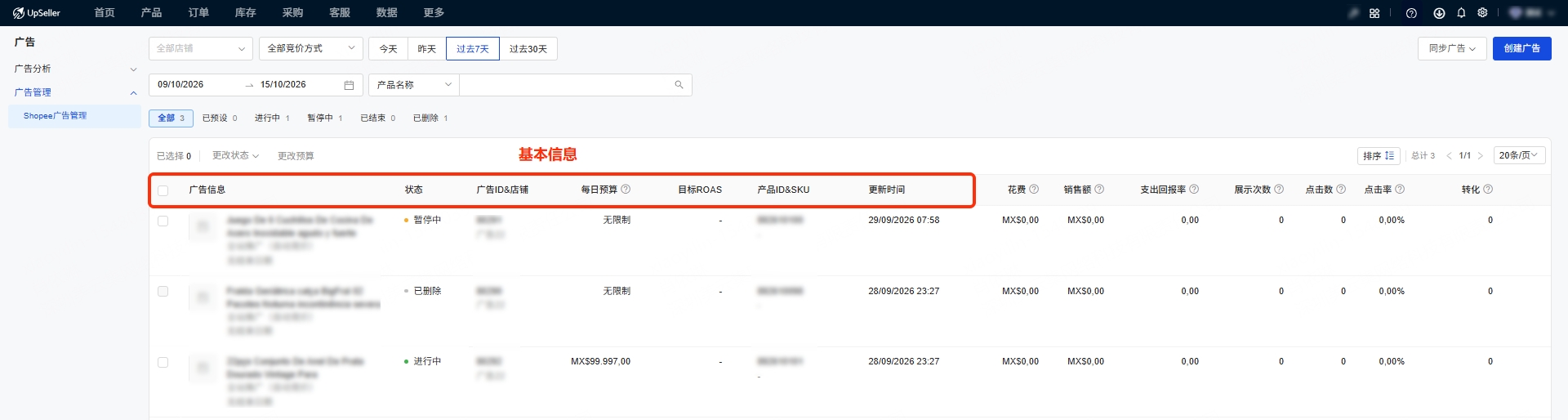Image resolution: width=1568 pixels, height=420 pixels.
Task: Open the help question-mark icon in top bar
Action: pos(1411,13)
